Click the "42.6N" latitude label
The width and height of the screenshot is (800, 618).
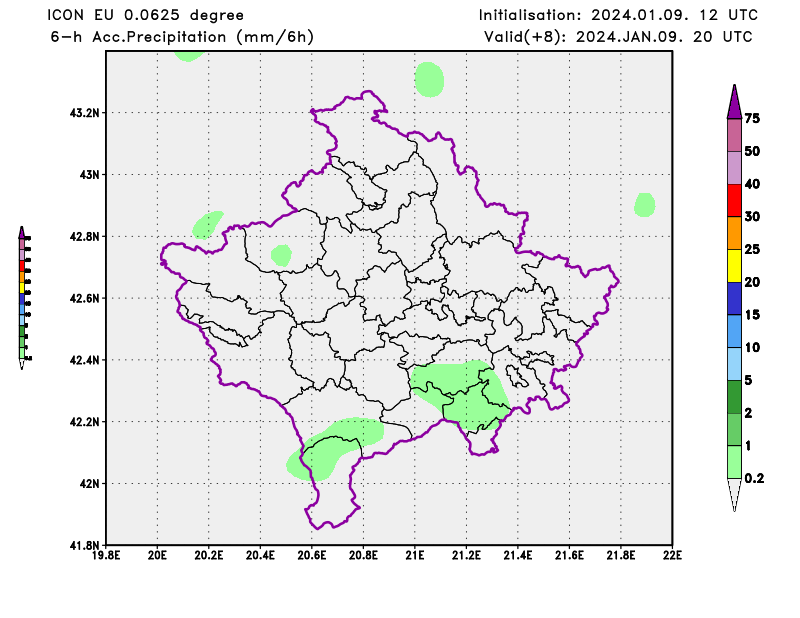[x=84, y=299]
